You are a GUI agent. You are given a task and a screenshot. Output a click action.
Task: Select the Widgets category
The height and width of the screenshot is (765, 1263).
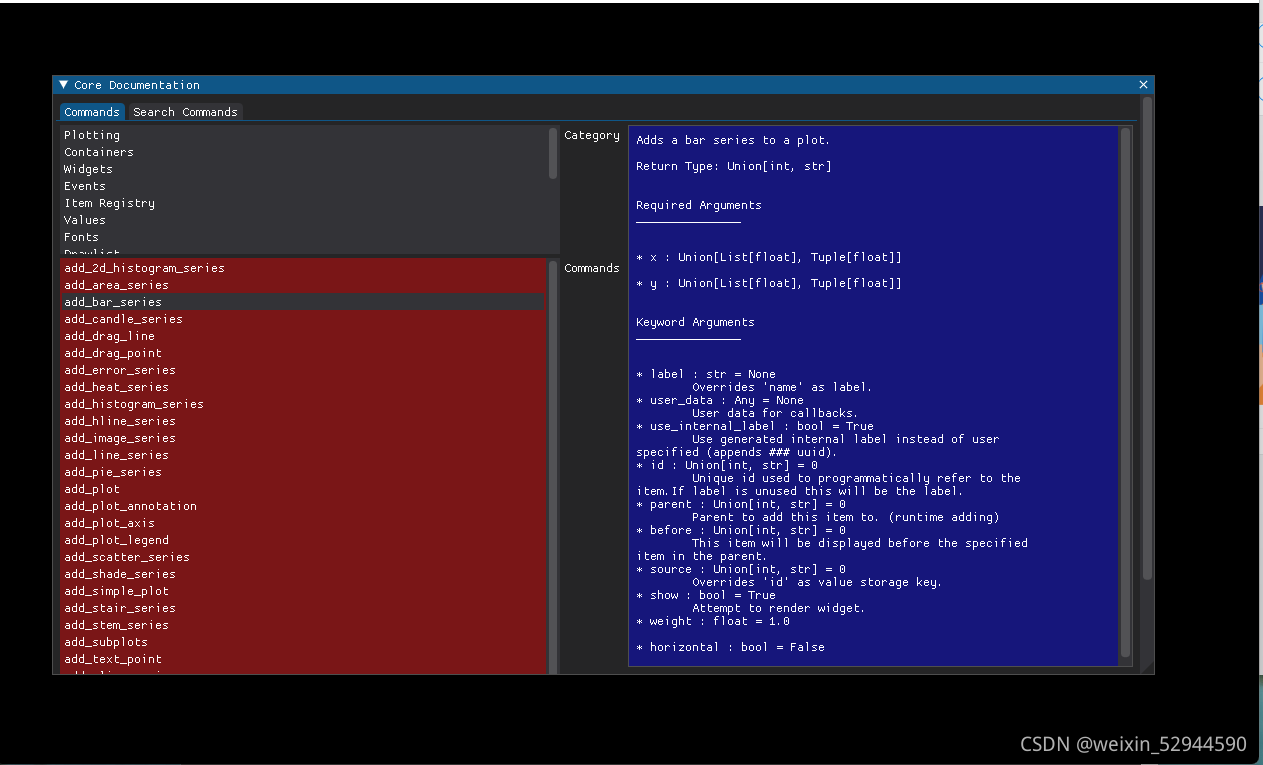coord(87,169)
